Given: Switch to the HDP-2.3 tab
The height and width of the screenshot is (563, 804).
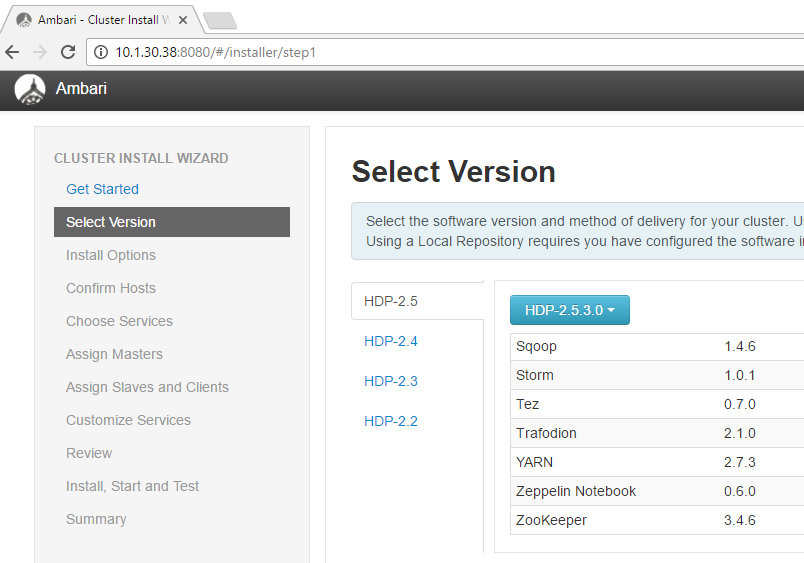Looking at the screenshot, I should point(391,381).
